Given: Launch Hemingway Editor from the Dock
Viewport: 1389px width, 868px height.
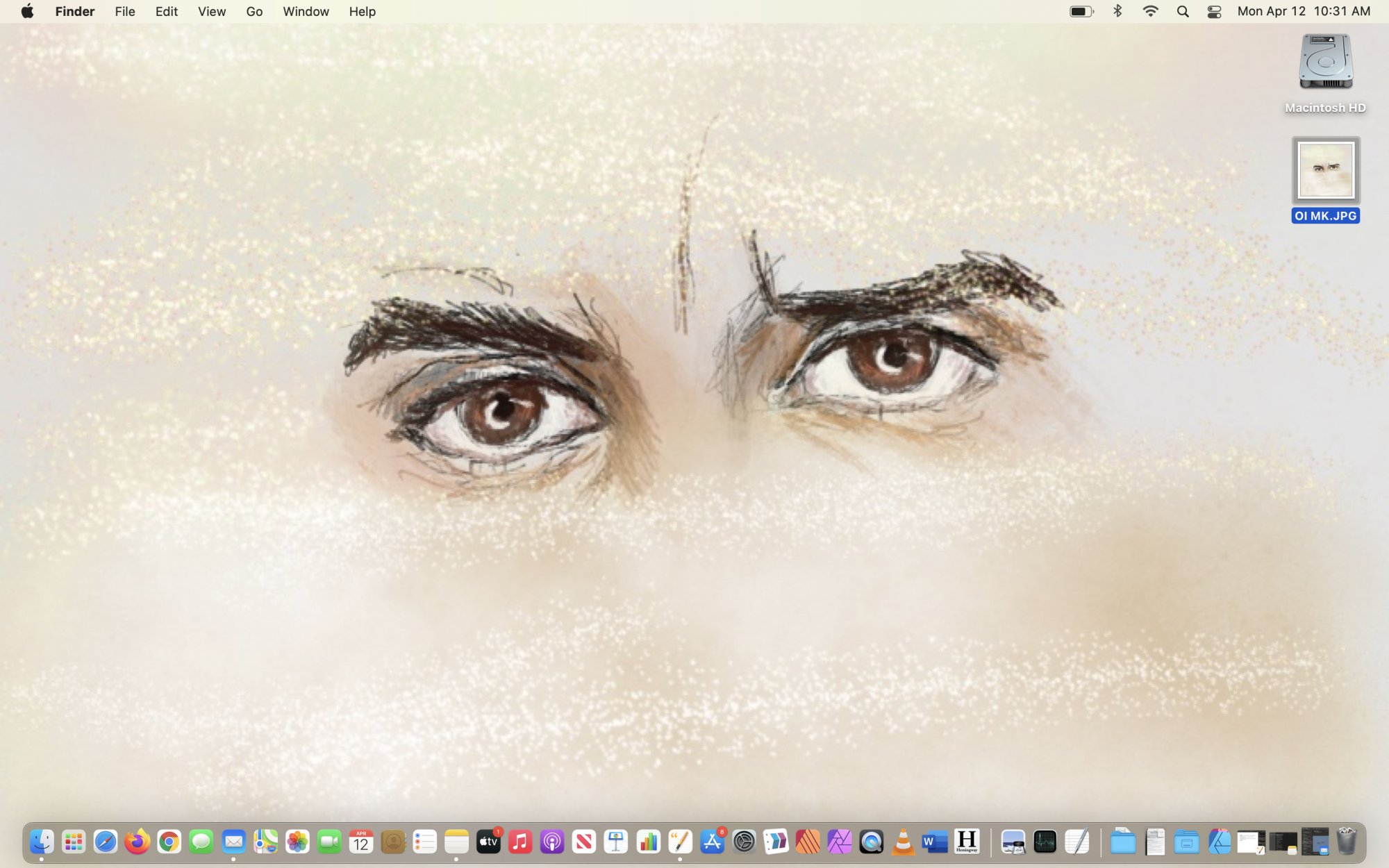Looking at the screenshot, I should coord(967,842).
